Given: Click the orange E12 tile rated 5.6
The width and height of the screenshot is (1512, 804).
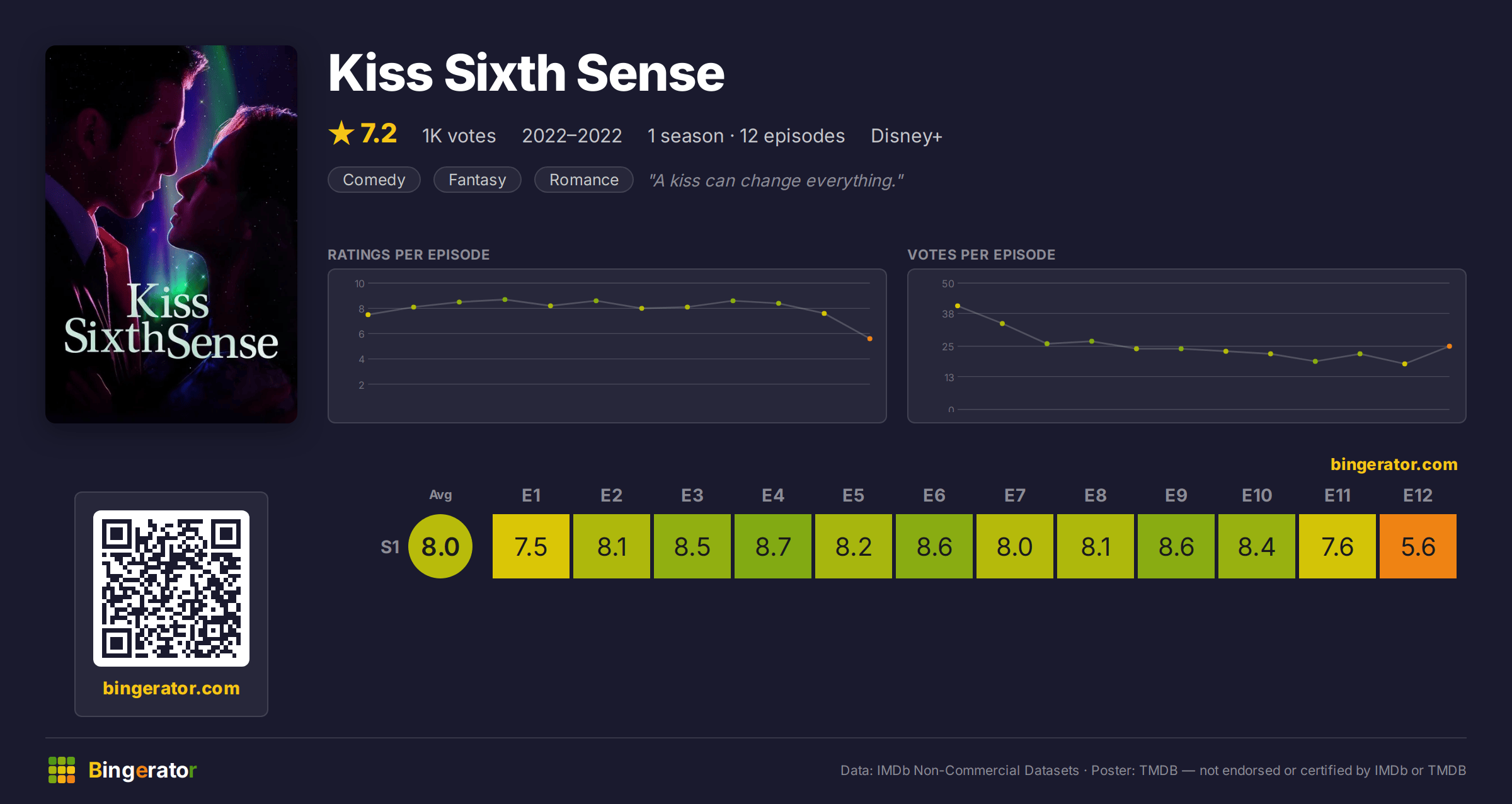Looking at the screenshot, I should pyautogui.click(x=1418, y=546).
